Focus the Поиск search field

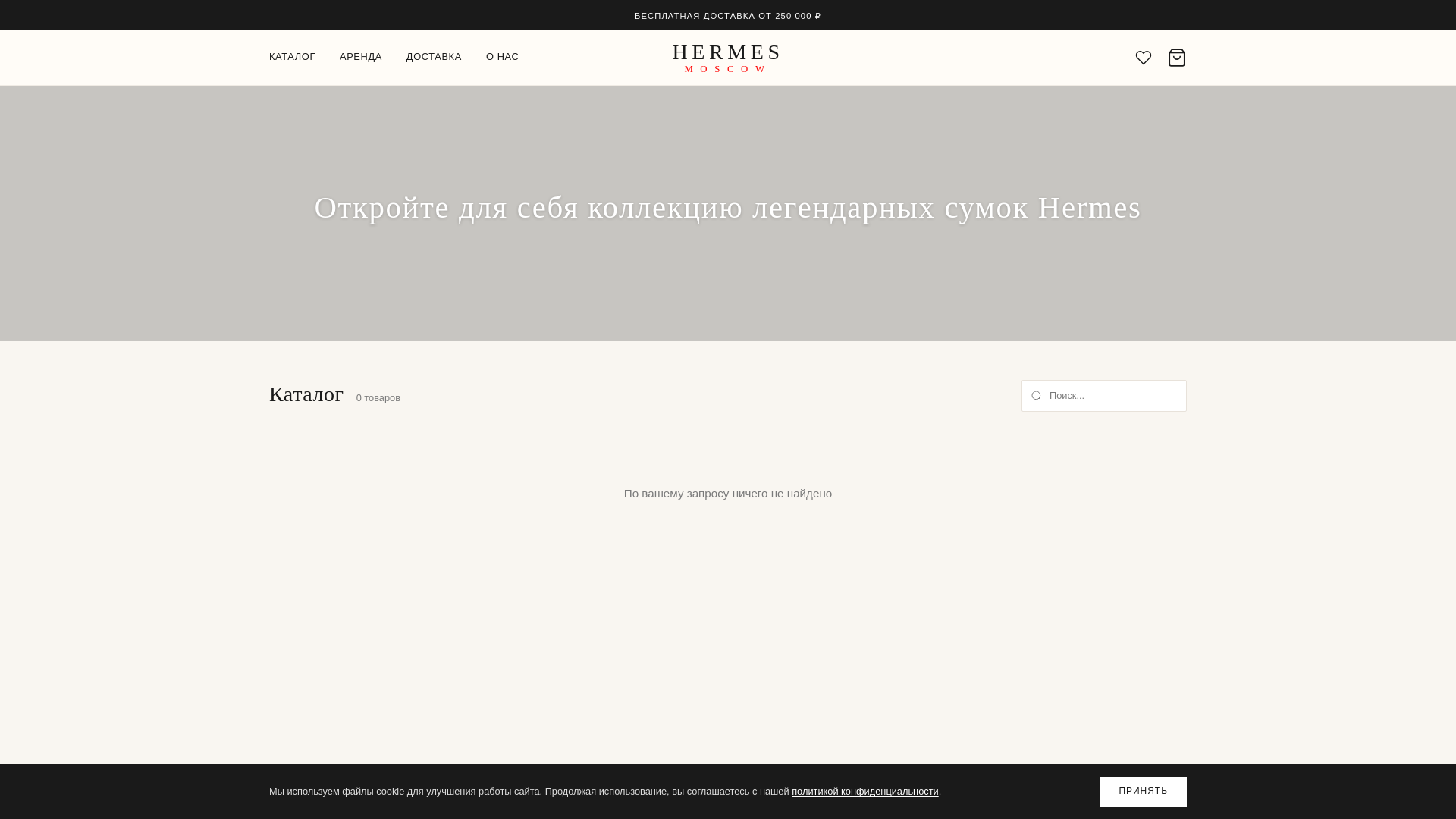[1104, 396]
